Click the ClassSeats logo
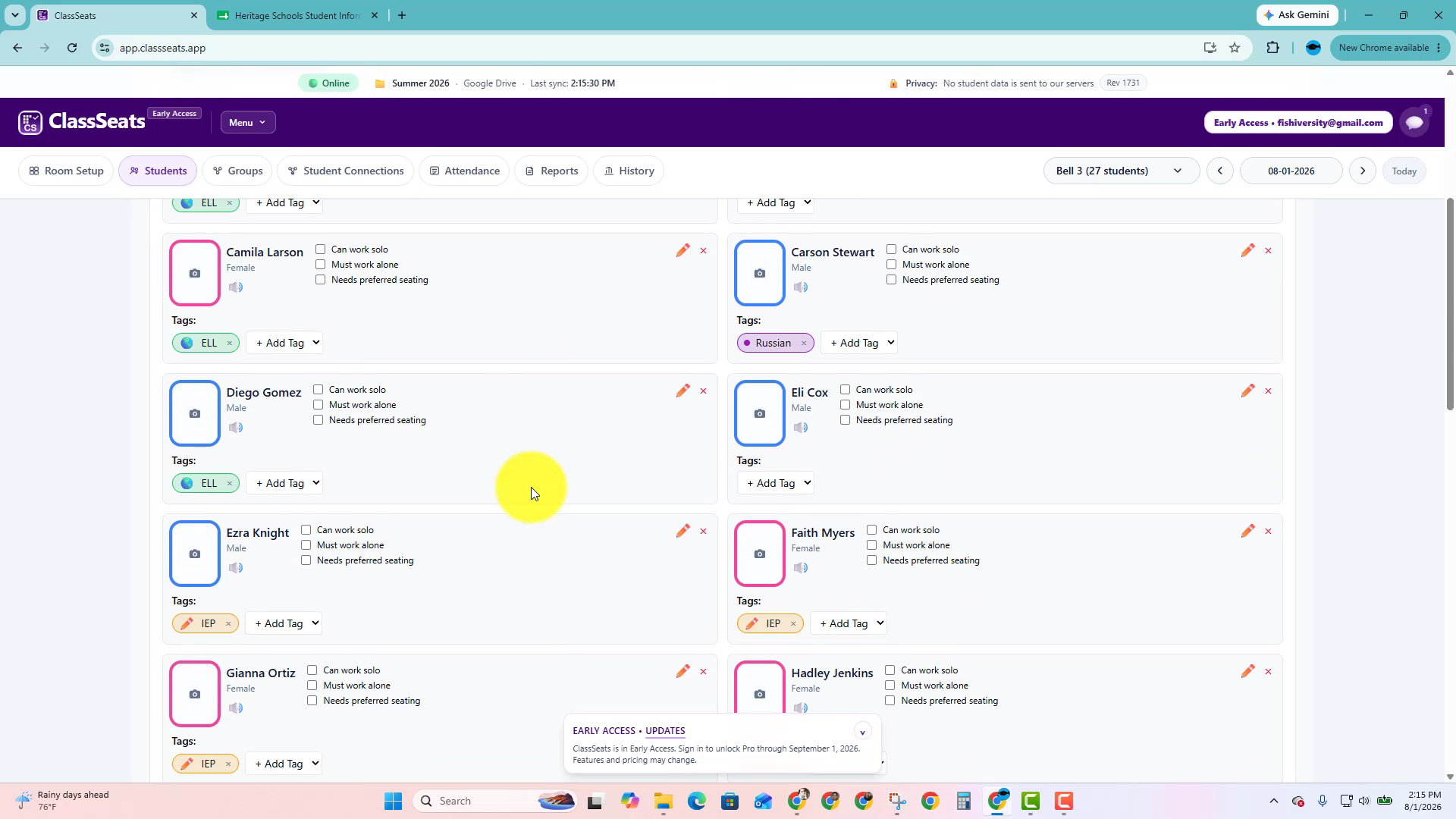Image resolution: width=1456 pixels, height=819 pixels. tap(82, 122)
